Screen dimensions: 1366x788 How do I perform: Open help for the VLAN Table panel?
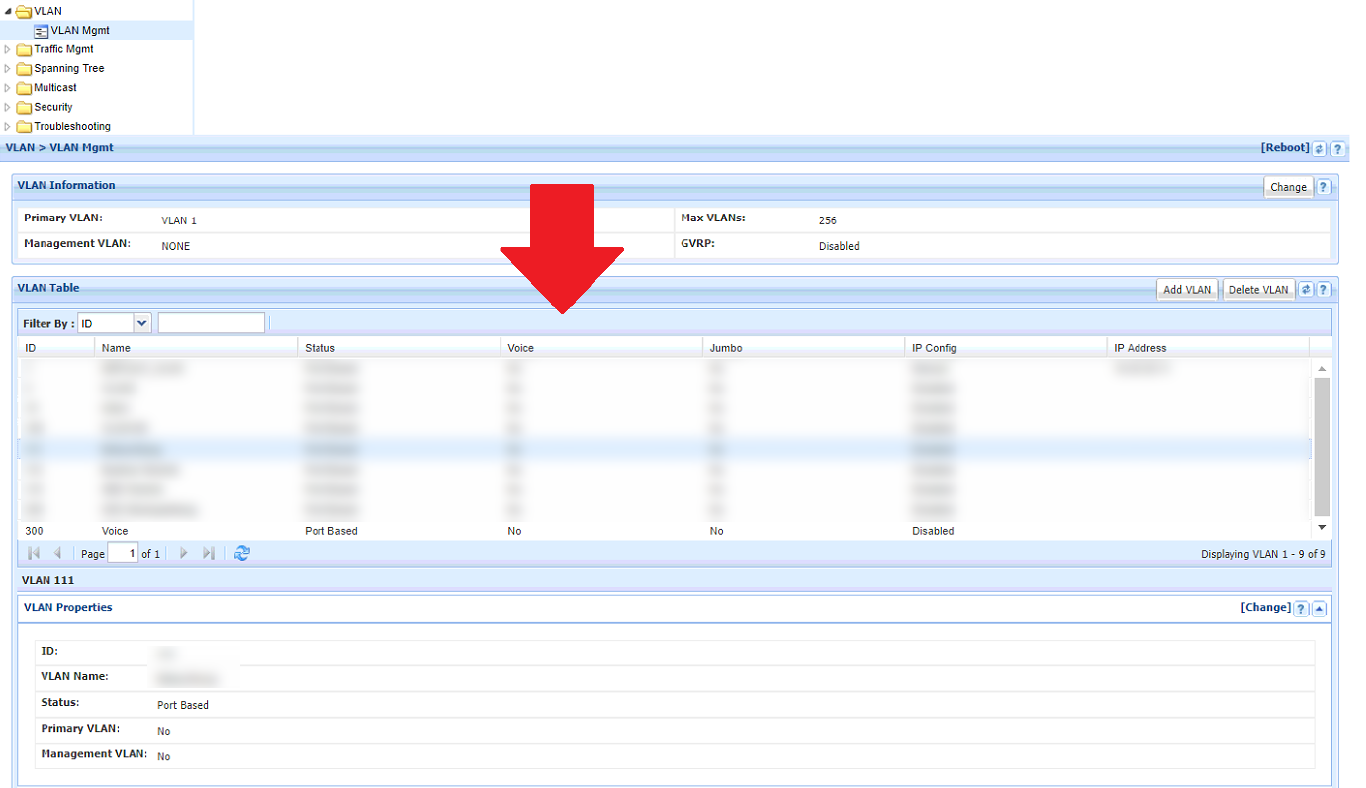pyautogui.click(x=1323, y=290)
